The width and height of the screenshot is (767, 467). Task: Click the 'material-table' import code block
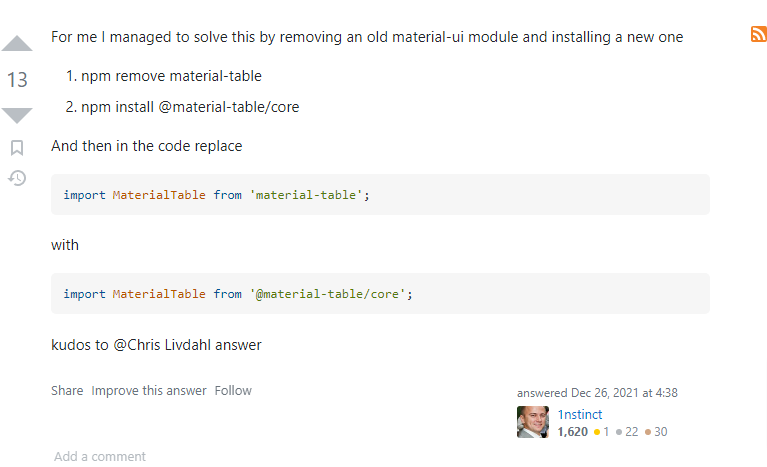(x=380, y=195)
